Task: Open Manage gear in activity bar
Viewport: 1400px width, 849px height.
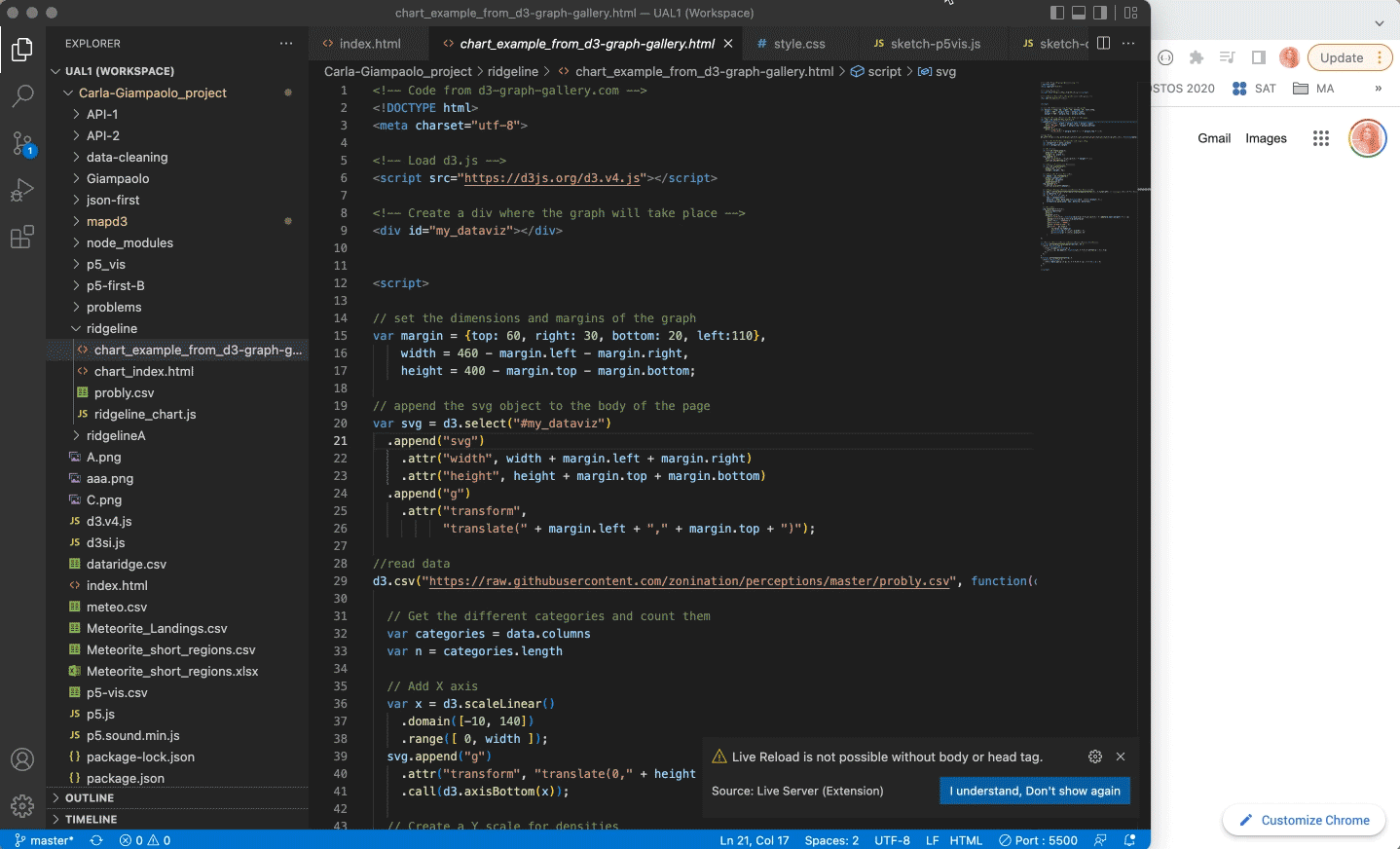Action: pyautogui.click(x=22, y=806)
